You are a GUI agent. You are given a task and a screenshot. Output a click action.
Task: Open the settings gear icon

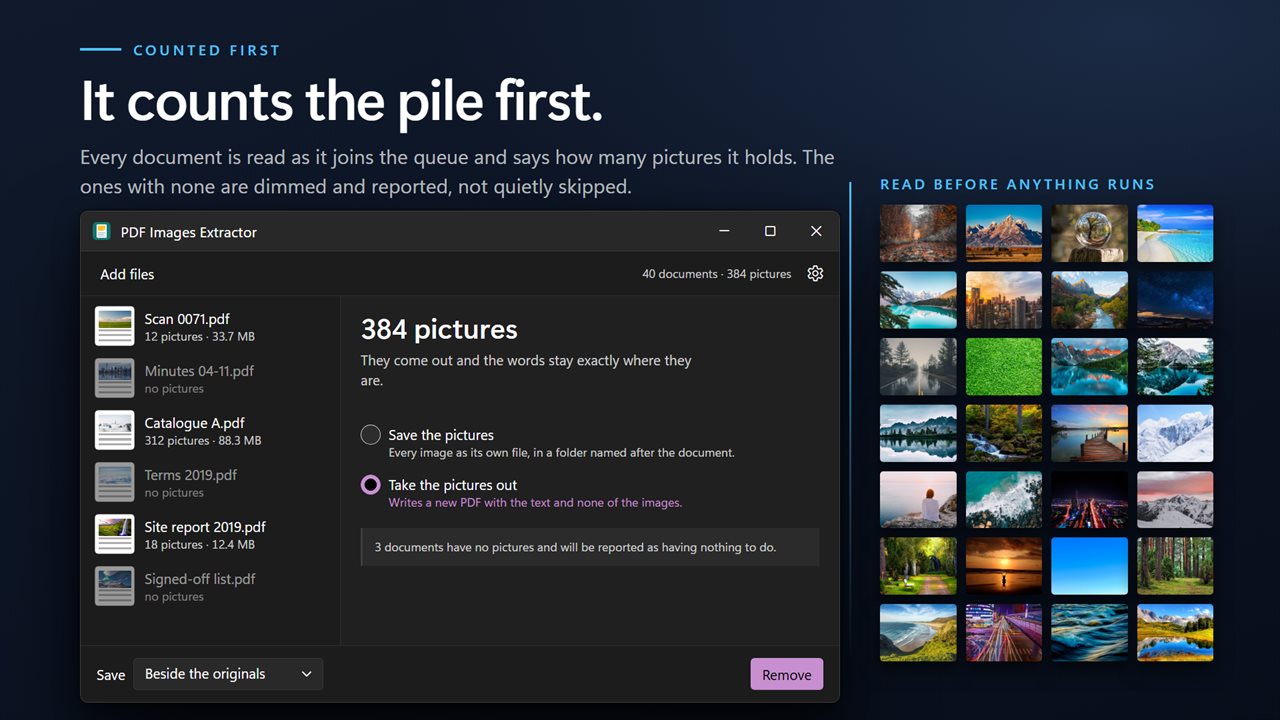(x=815, y=274)
